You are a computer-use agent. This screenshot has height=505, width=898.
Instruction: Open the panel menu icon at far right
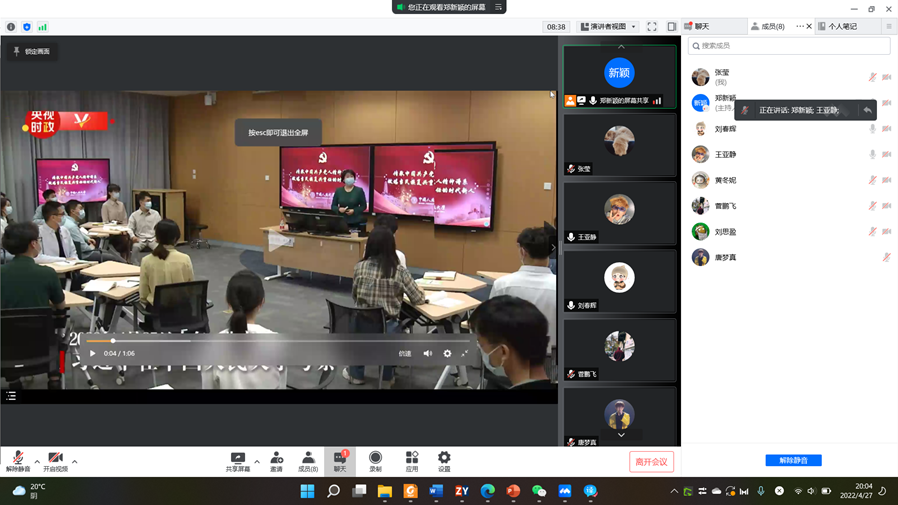889,26
